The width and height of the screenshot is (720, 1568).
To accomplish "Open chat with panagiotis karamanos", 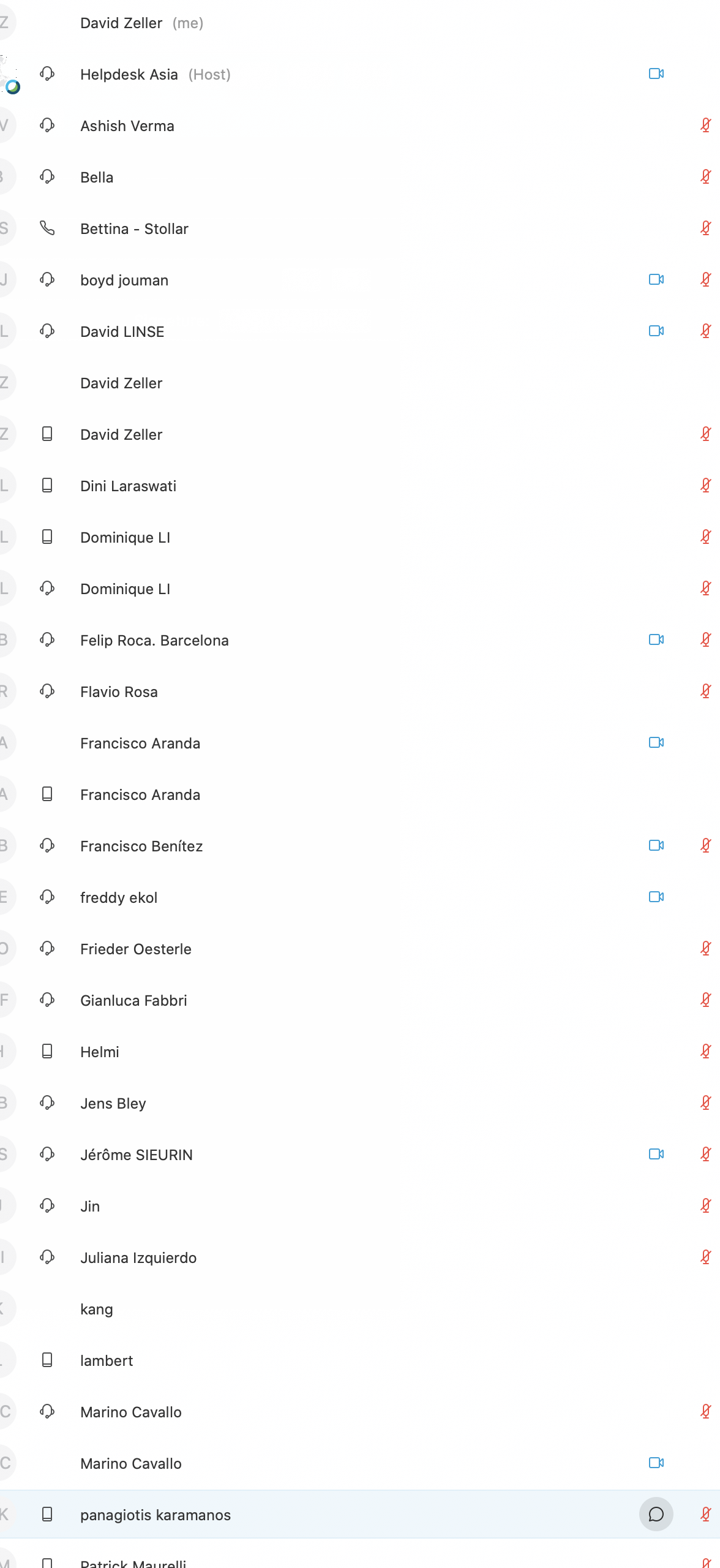I will coord(656,1515).
